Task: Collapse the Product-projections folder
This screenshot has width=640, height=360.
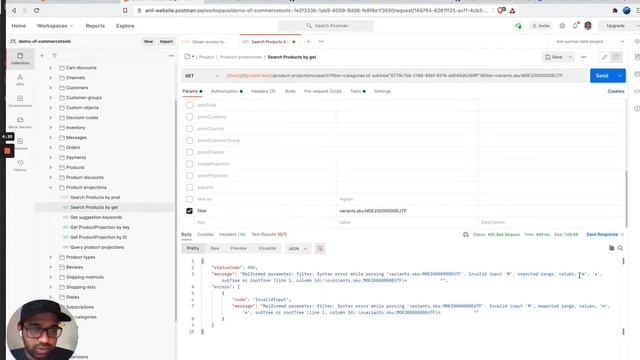Action: (x=51, y=188)
